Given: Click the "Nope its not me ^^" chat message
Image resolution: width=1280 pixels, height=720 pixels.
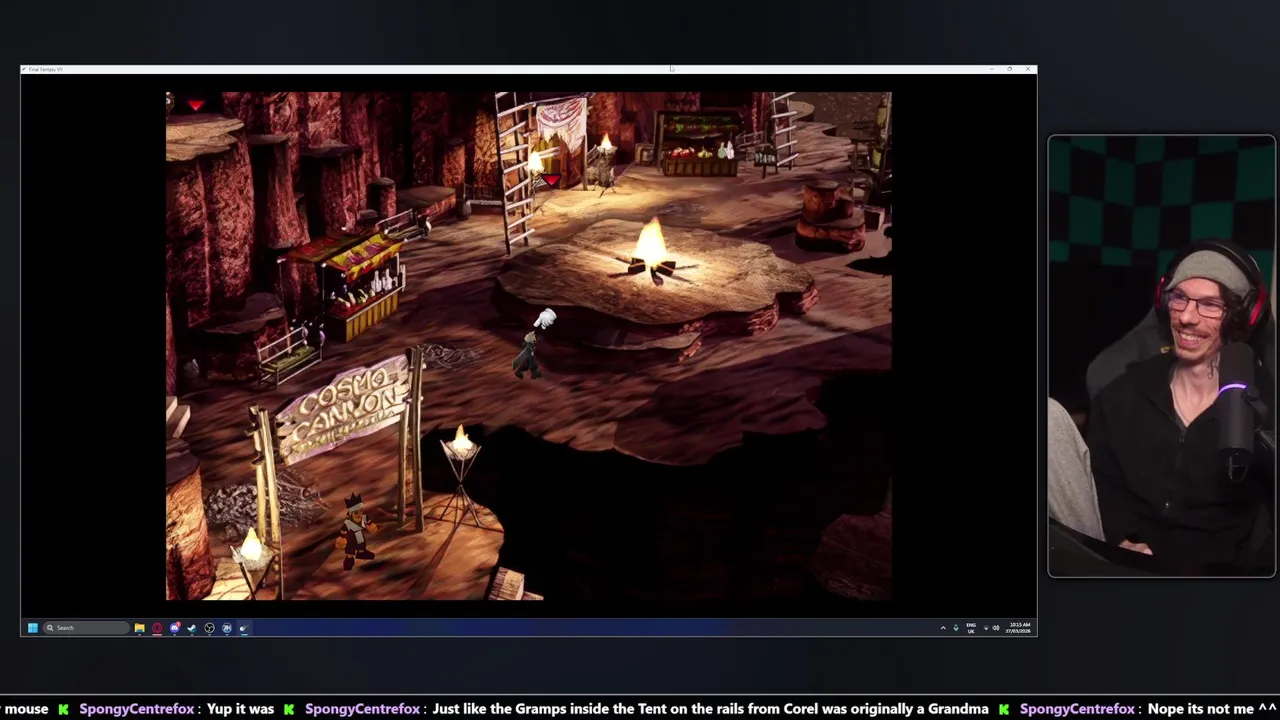Looking at the screenshot, I should [x=1213, y=709].
